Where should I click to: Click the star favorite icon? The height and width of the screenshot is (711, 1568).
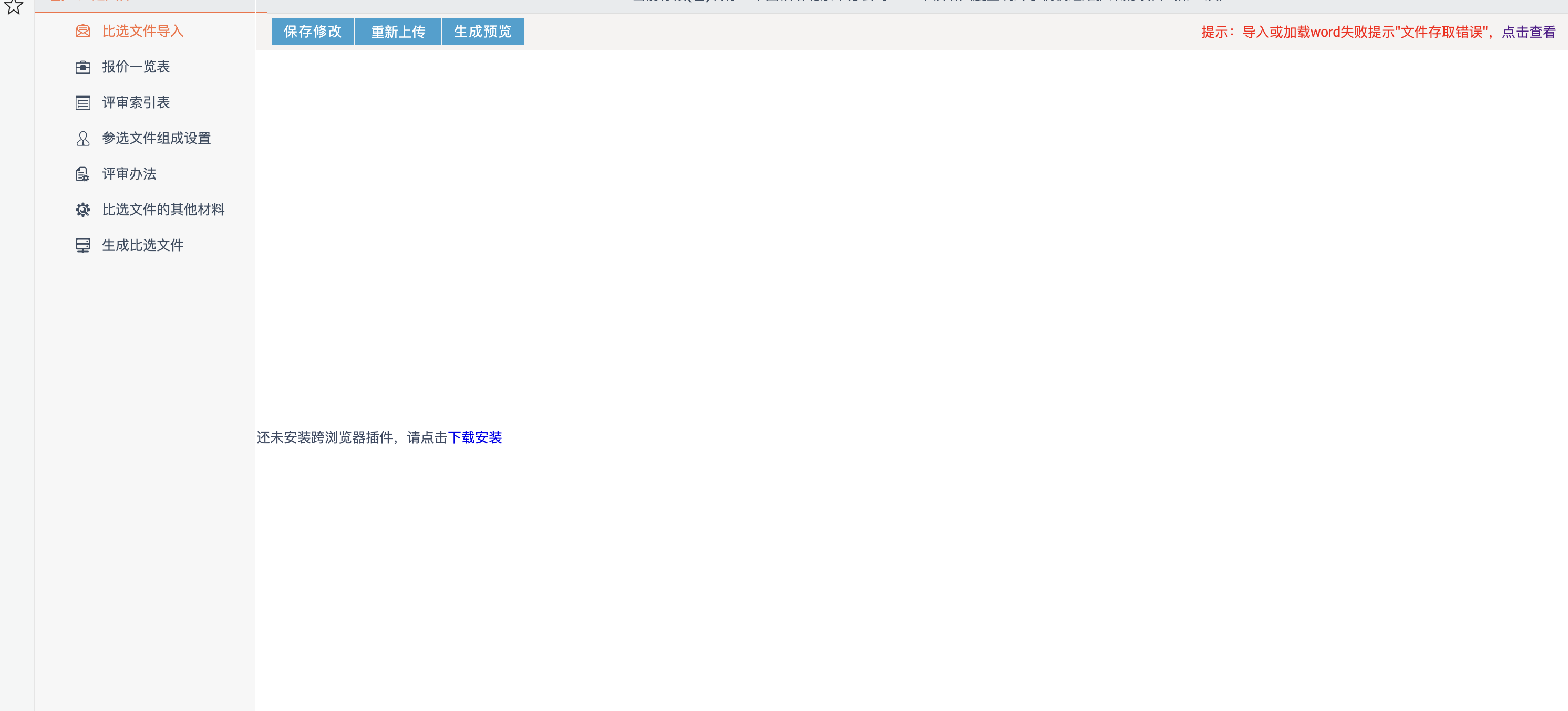tap(13, 6)
